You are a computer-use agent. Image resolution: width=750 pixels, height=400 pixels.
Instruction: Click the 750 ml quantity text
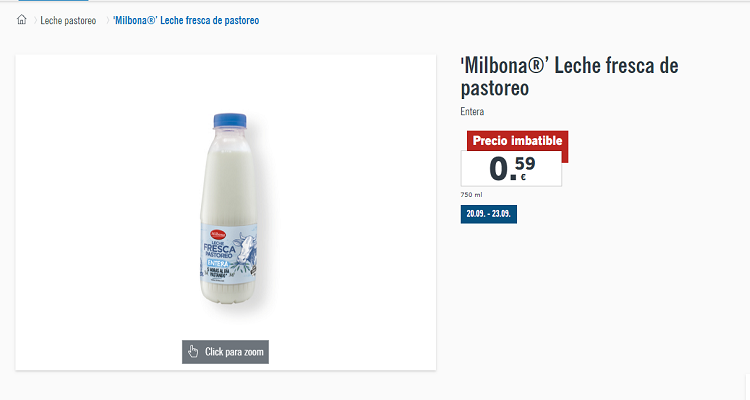(471, 195)
